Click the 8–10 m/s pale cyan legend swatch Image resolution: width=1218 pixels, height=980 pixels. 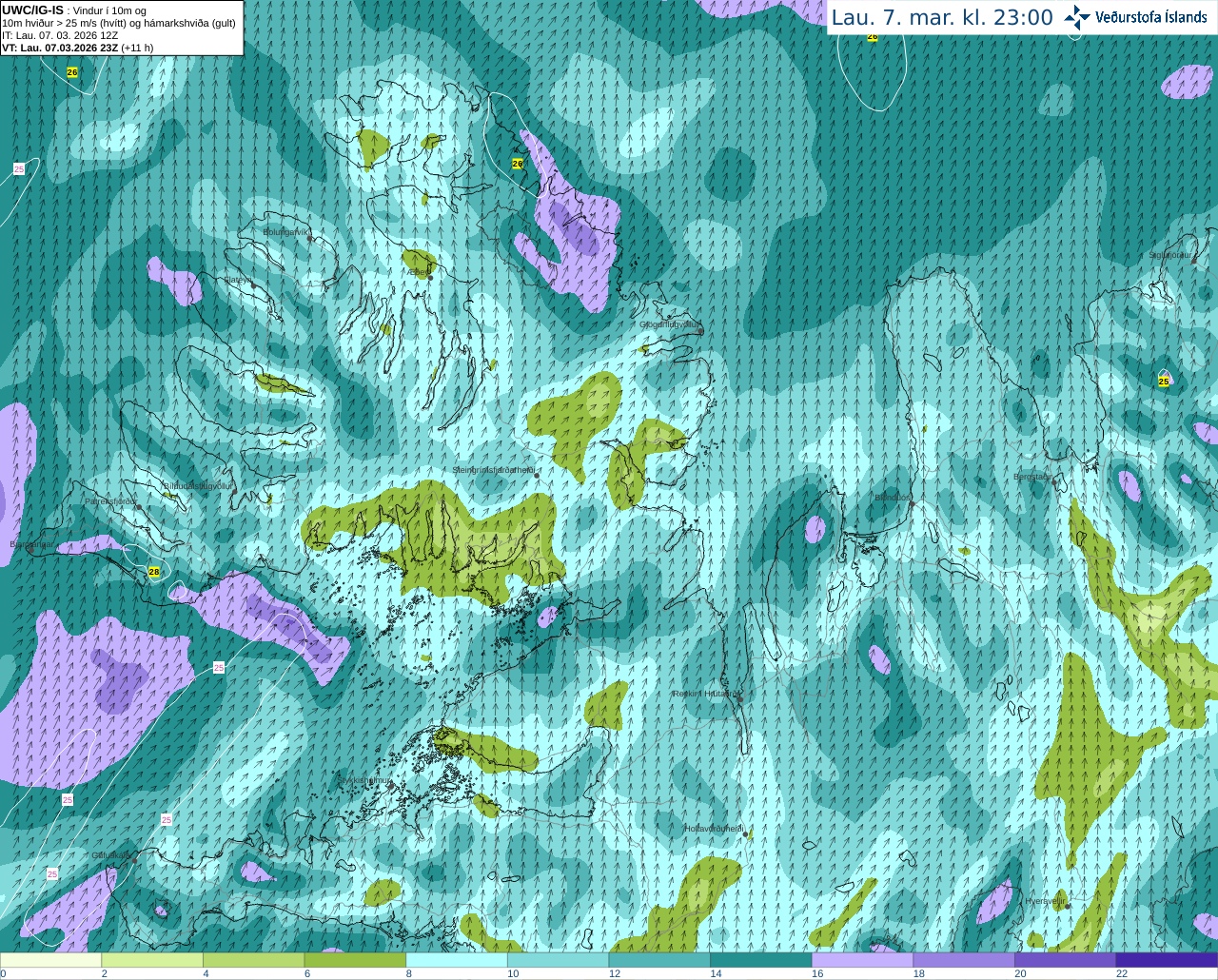pos(457,960)
